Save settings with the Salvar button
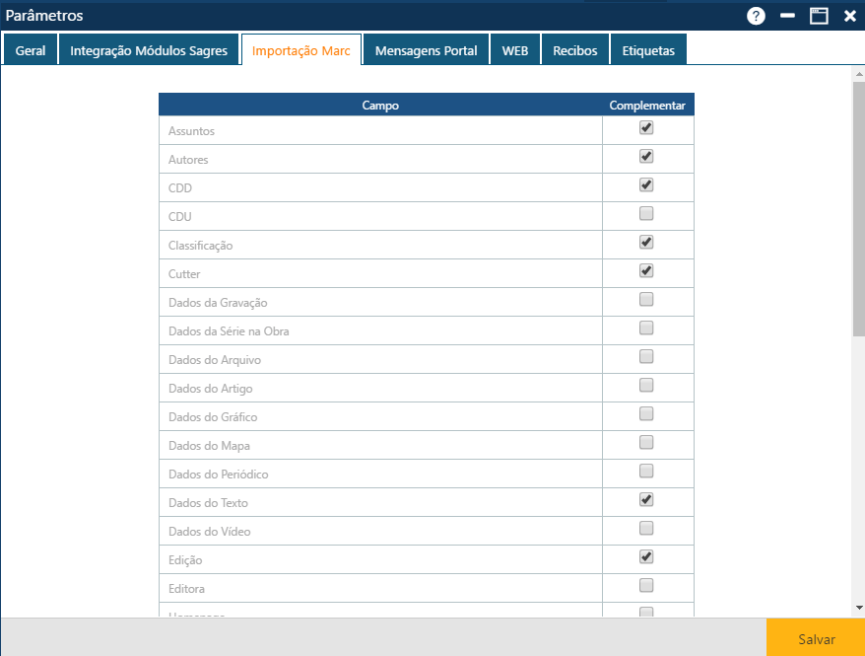The image size is (865, 656). pos(816,638)
